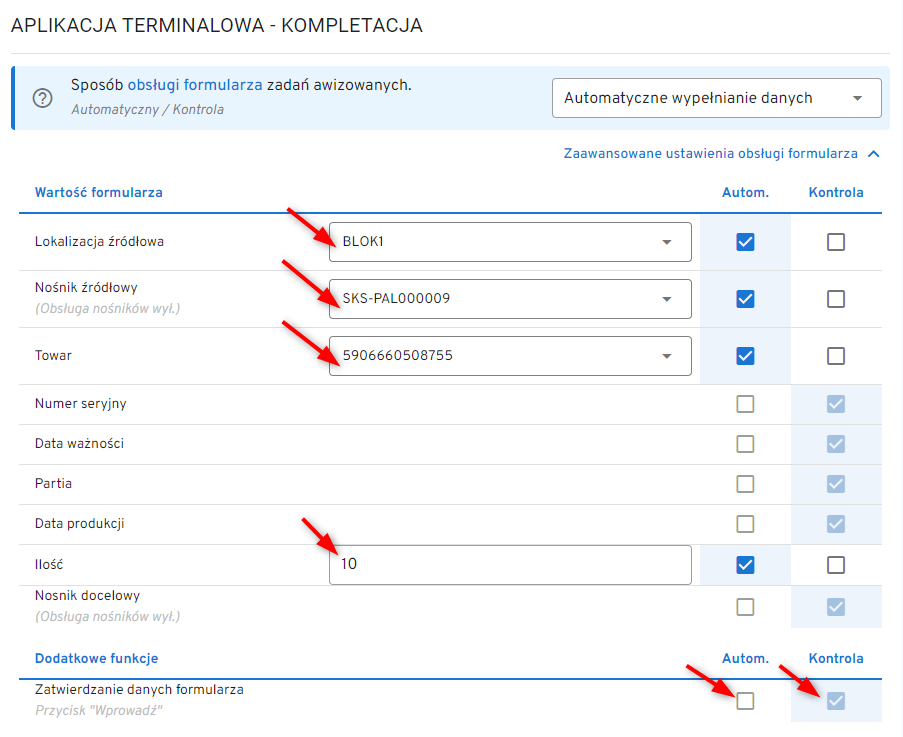Image resolution: width=903 pixels, height=737 pixels.
Task: Uncheck Autom. for Nośnik źródłowy
Action: [x=745, y=299]
